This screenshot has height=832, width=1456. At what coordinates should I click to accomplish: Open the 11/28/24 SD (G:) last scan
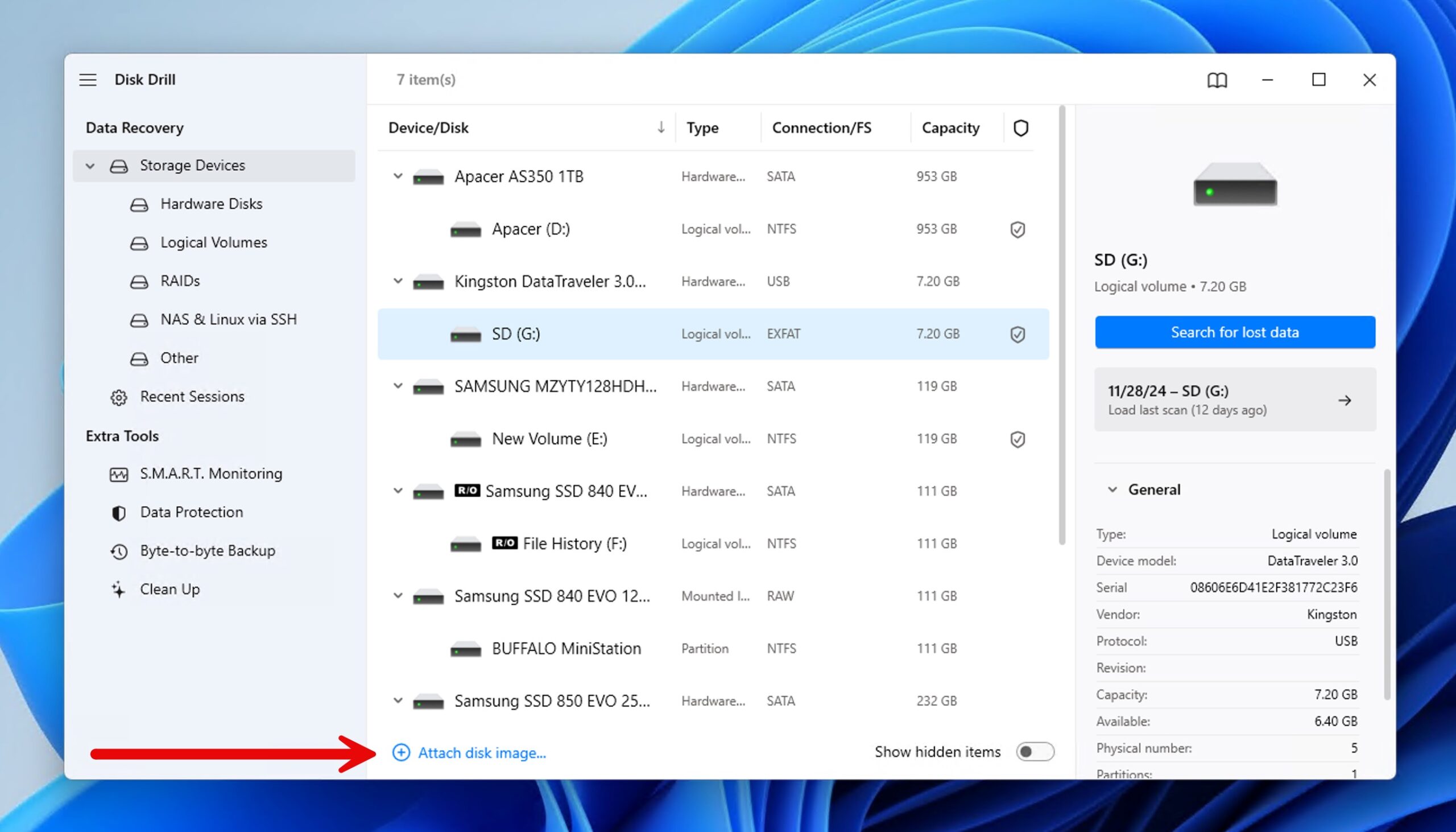pyautogui.click(x=1235, y=399)
